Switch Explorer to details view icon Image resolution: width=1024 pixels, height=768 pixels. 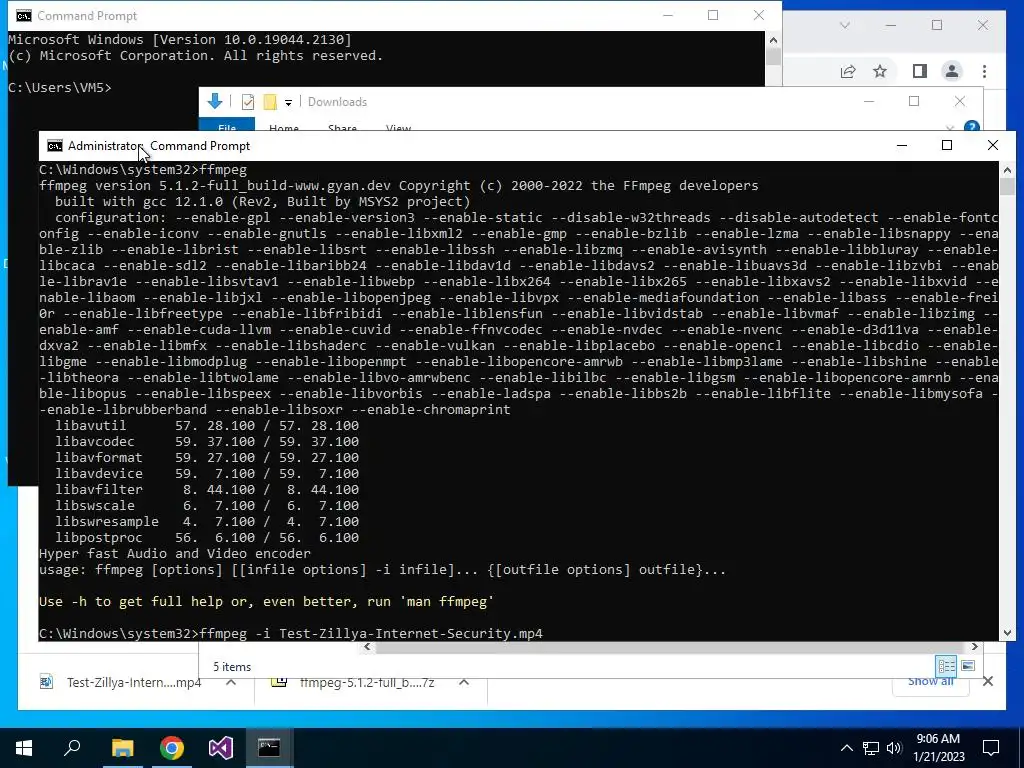[946, 665]
